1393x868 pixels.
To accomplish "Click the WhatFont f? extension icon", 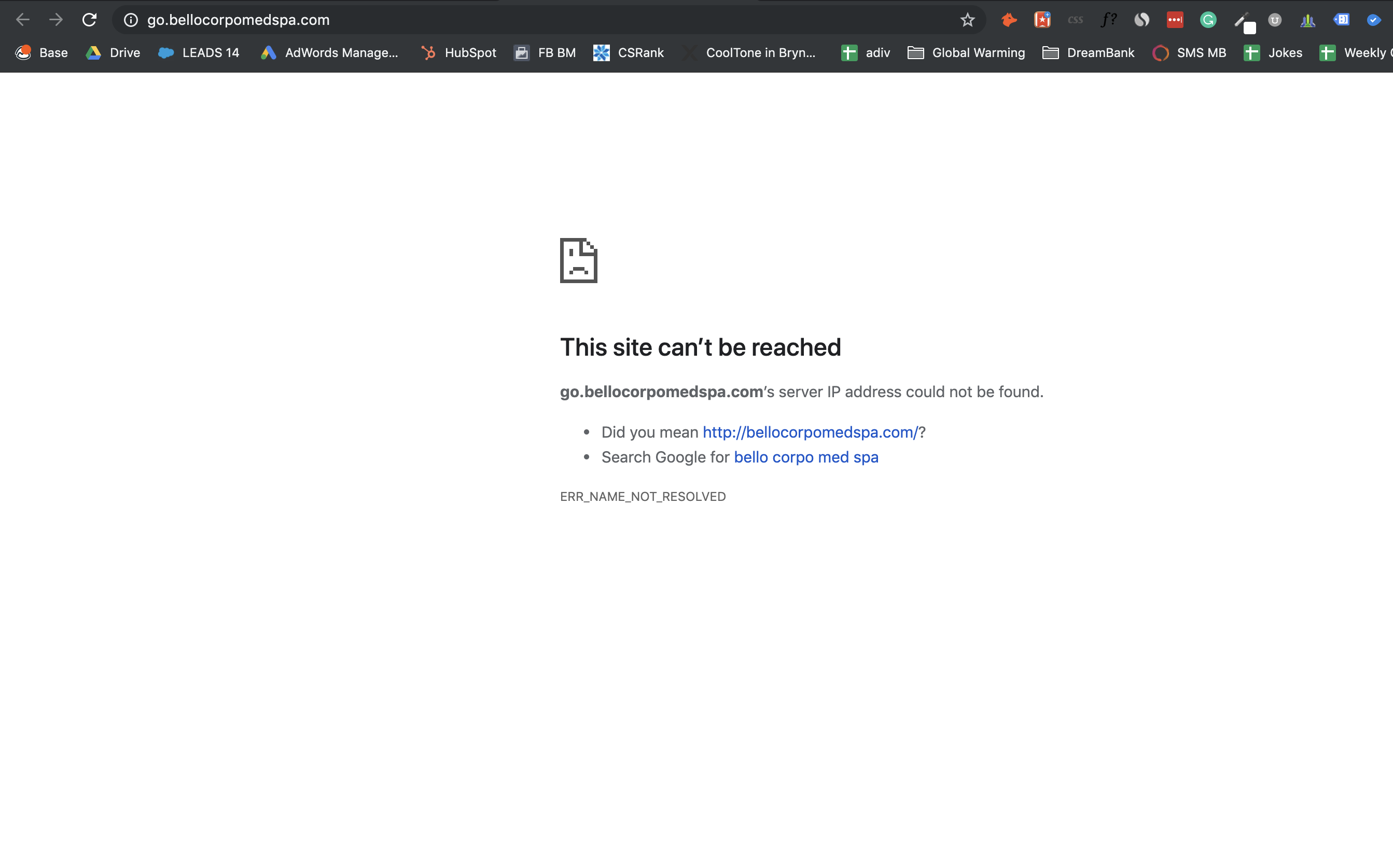I will point(1108,20).
